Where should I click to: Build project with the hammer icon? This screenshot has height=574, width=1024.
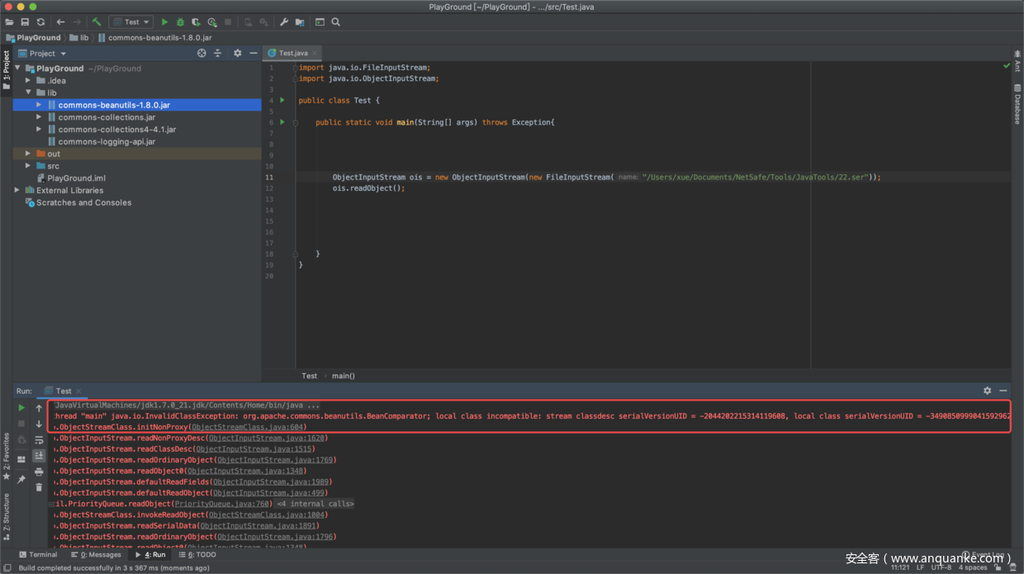click(x=97, y=22)
